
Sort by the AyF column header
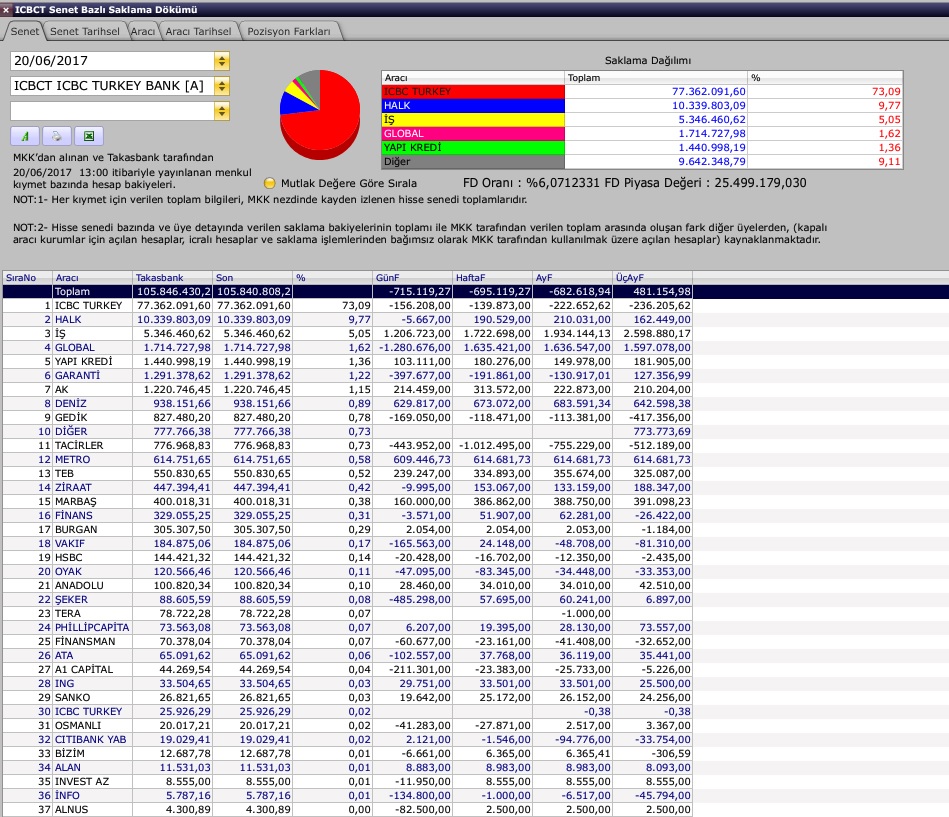click(572, 278)
